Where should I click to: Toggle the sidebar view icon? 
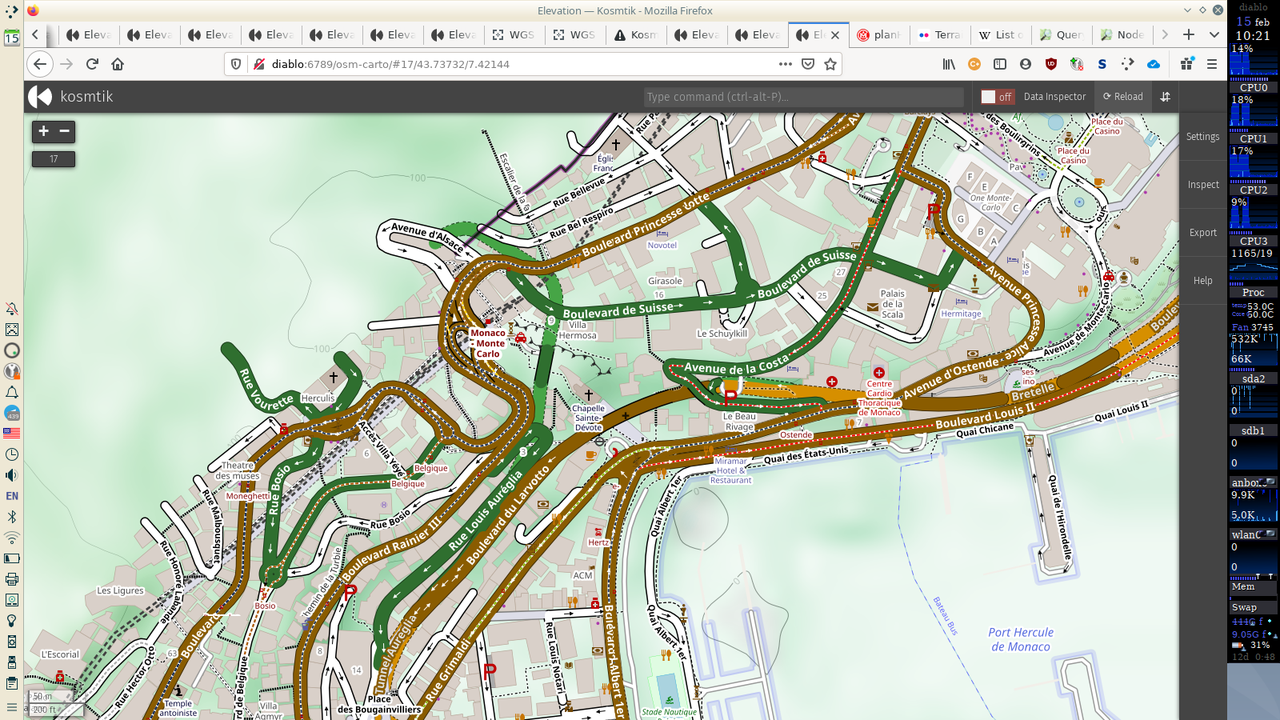coord(1000,64)
